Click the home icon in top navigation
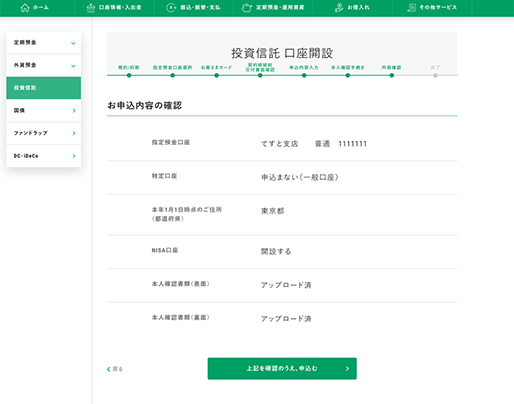514x404 pixels. click(25, 7)
